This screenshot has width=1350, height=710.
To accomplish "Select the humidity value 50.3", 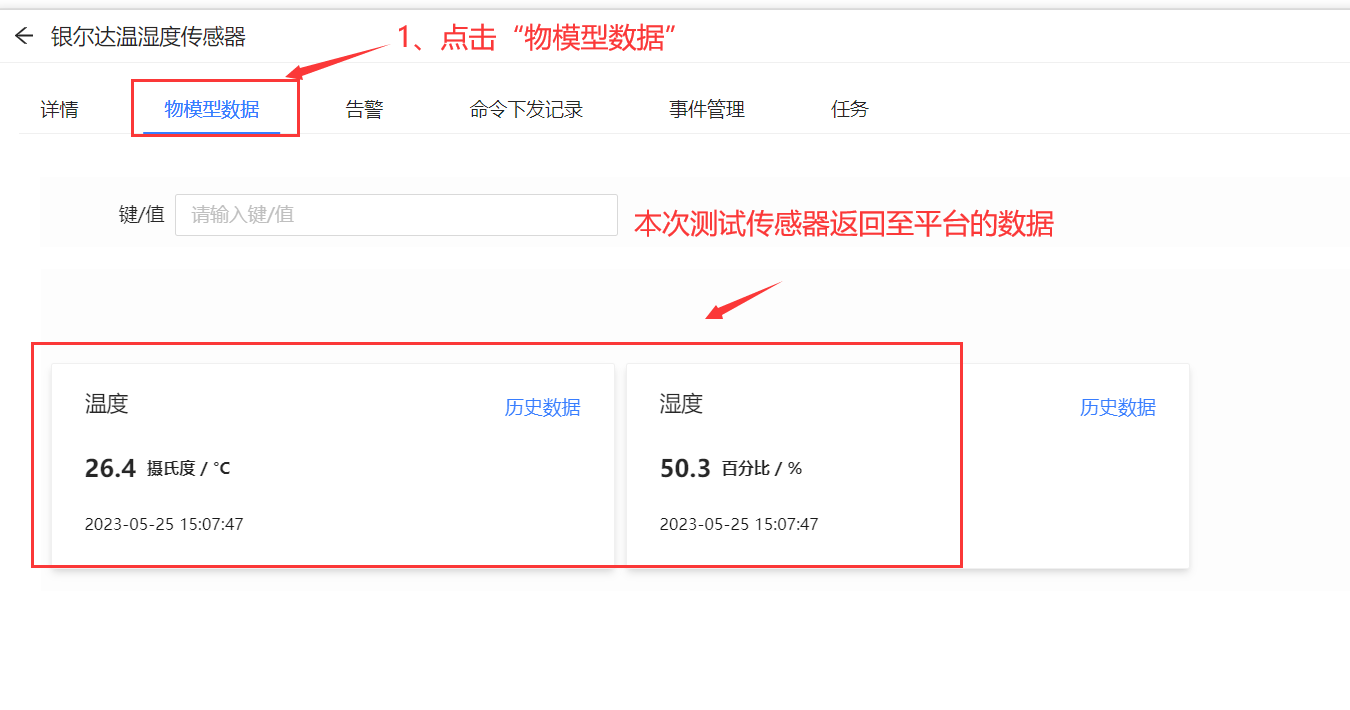I will (685, 468).
